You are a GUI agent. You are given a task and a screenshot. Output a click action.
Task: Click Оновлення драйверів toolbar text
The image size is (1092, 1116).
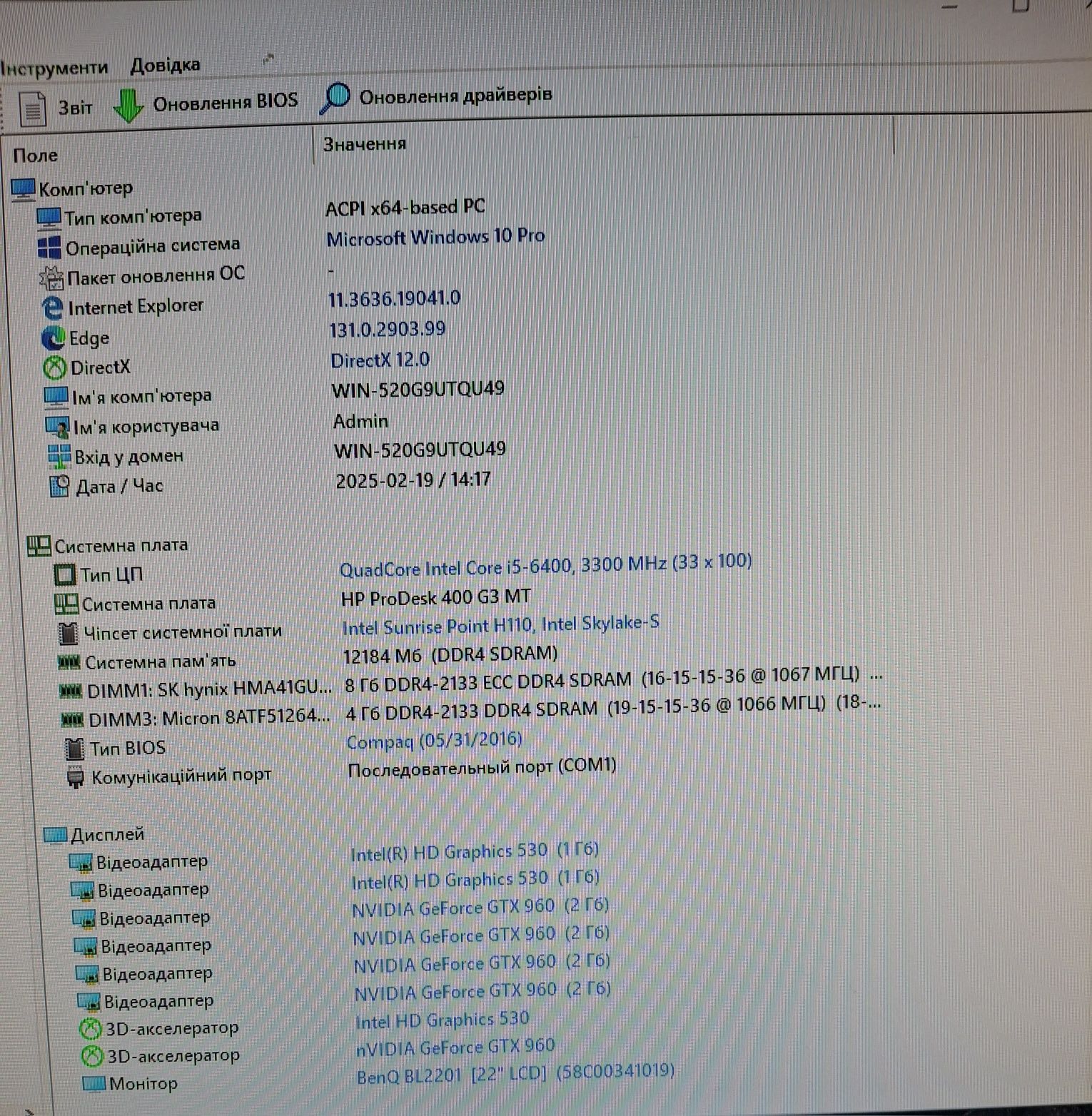click(x=455, y=96)
